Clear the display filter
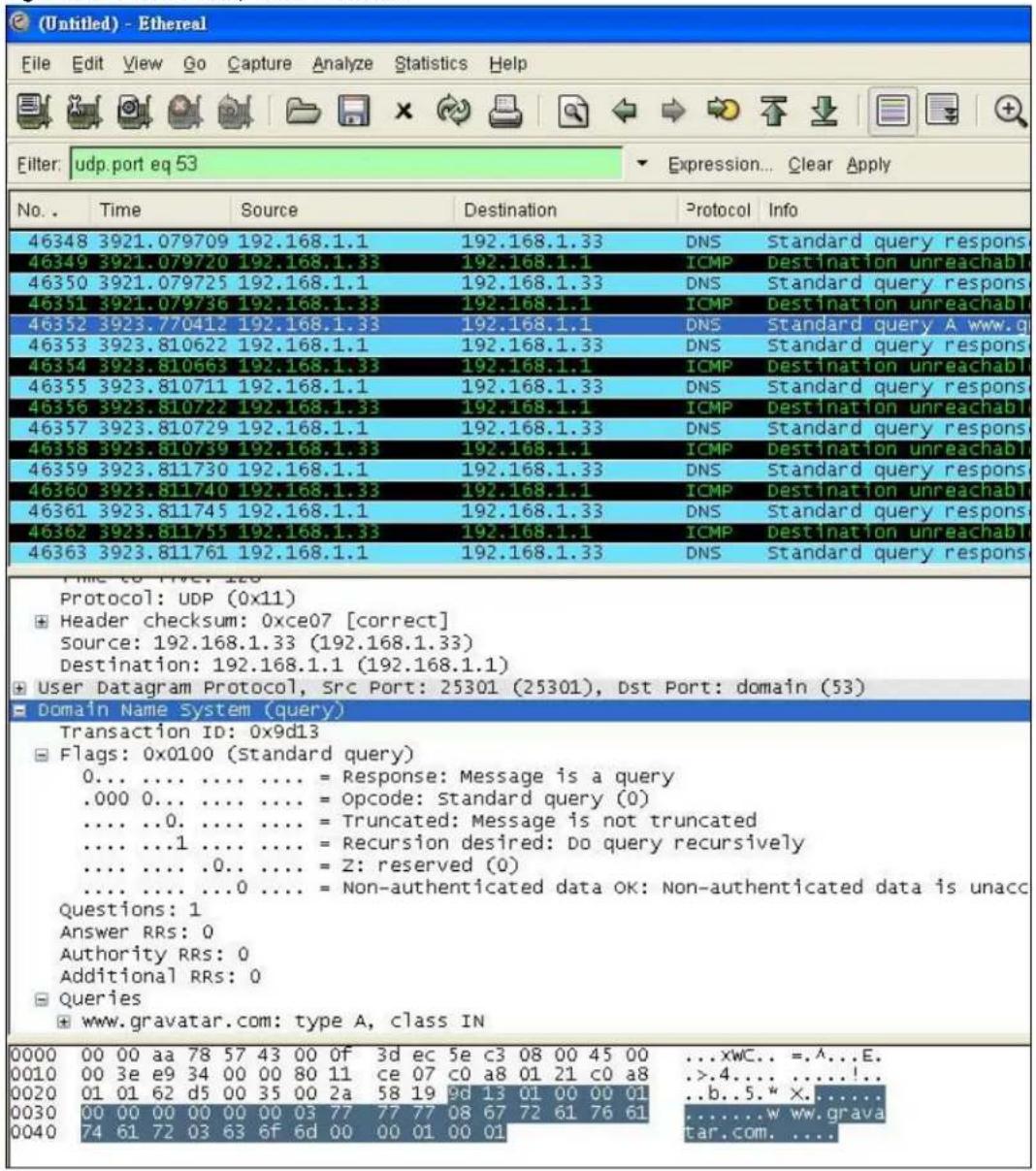Viewport: 1036px width, 1171px height. click(x=810, y=164)
